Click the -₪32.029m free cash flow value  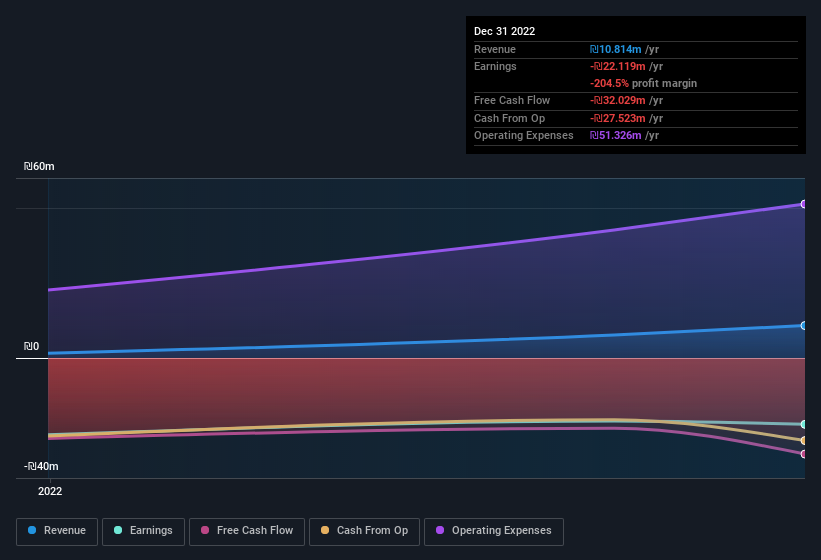617,100
